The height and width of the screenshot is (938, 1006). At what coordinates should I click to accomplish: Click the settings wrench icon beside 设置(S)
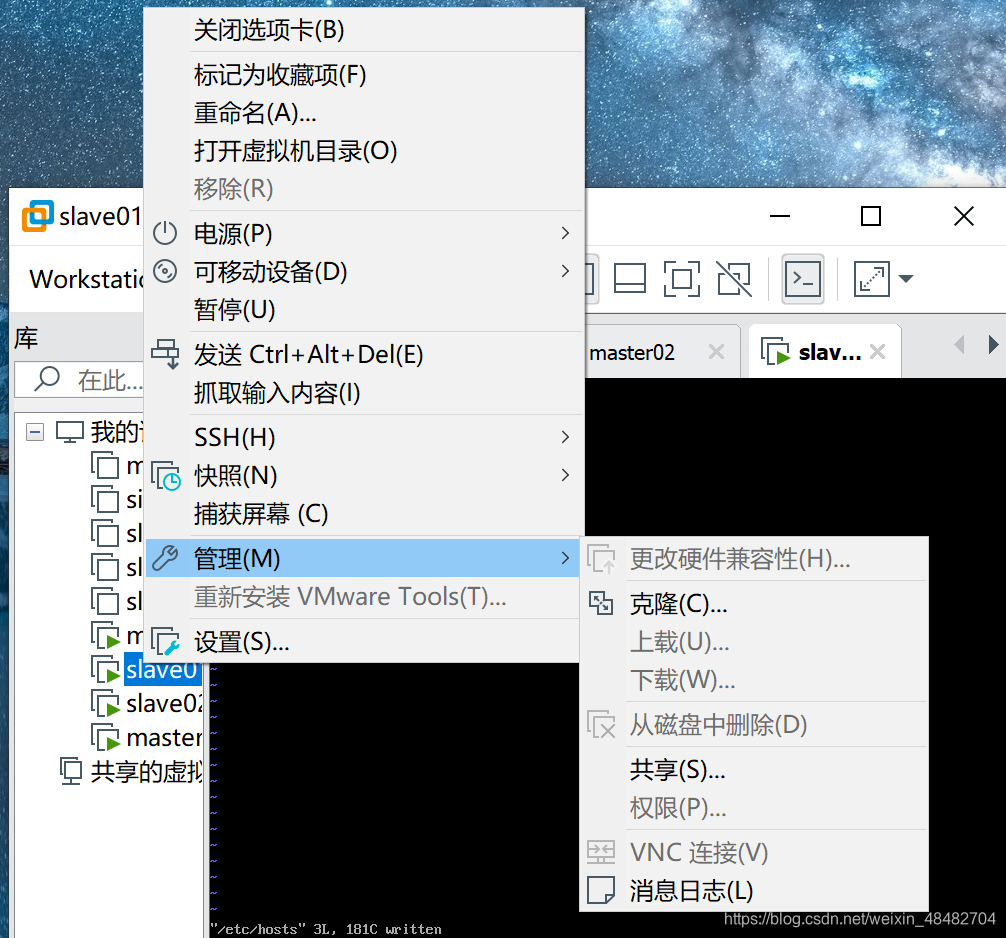click(x=166, y=642)
